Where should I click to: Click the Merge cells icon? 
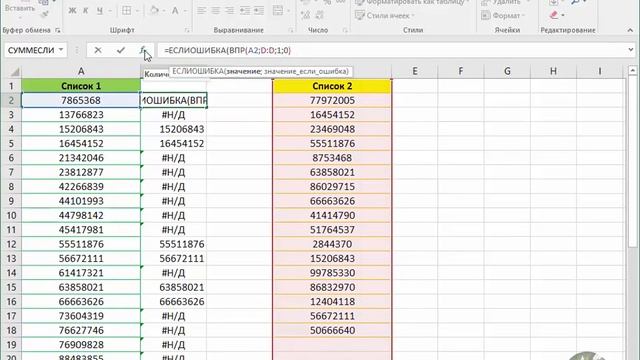point(278,11)
